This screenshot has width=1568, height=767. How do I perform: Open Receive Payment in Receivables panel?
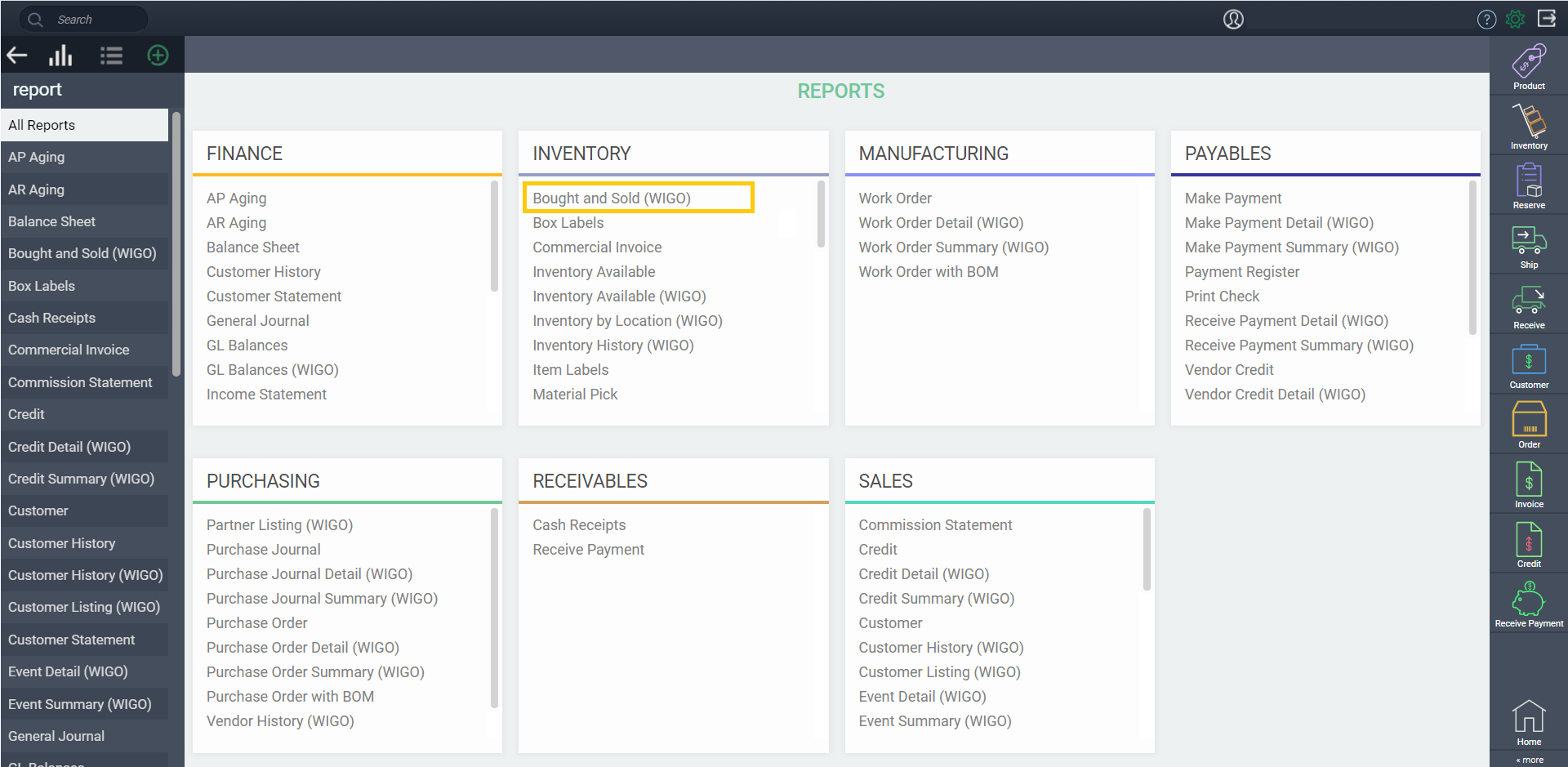588,550
